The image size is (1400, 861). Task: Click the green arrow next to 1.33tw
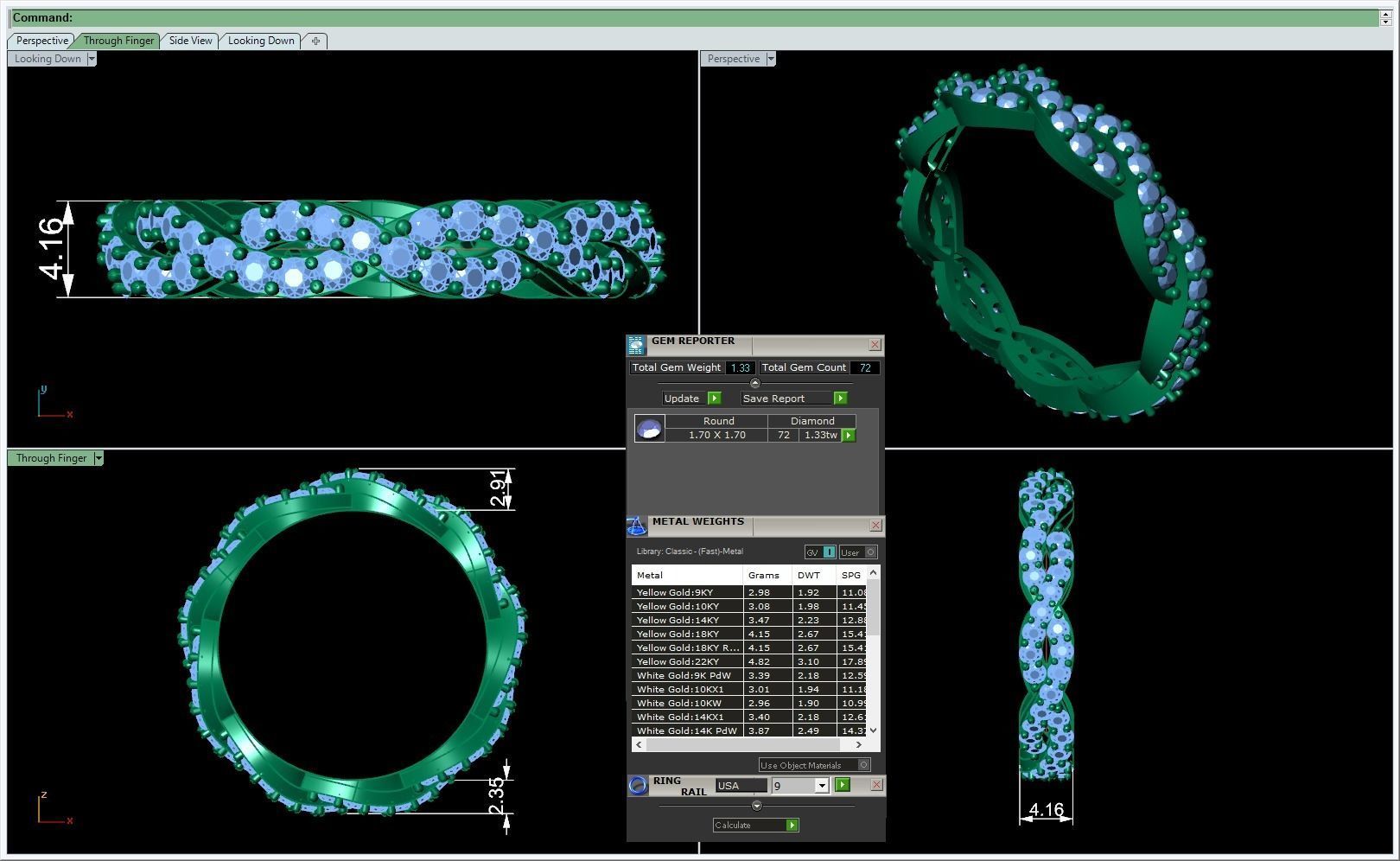[849, 435]
